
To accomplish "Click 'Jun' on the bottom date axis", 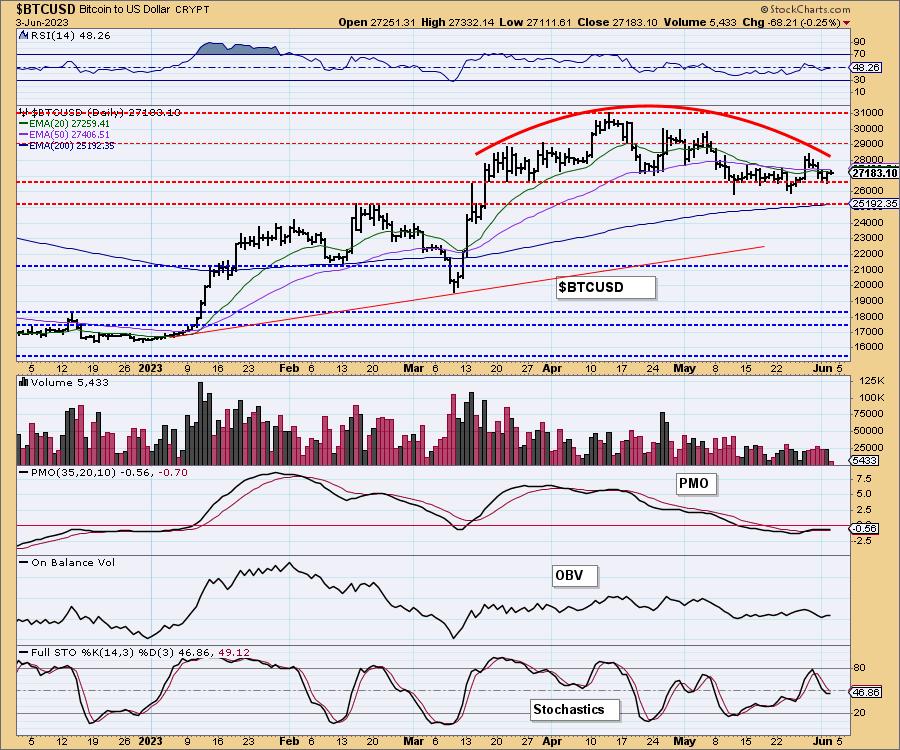I will [822, 741].
